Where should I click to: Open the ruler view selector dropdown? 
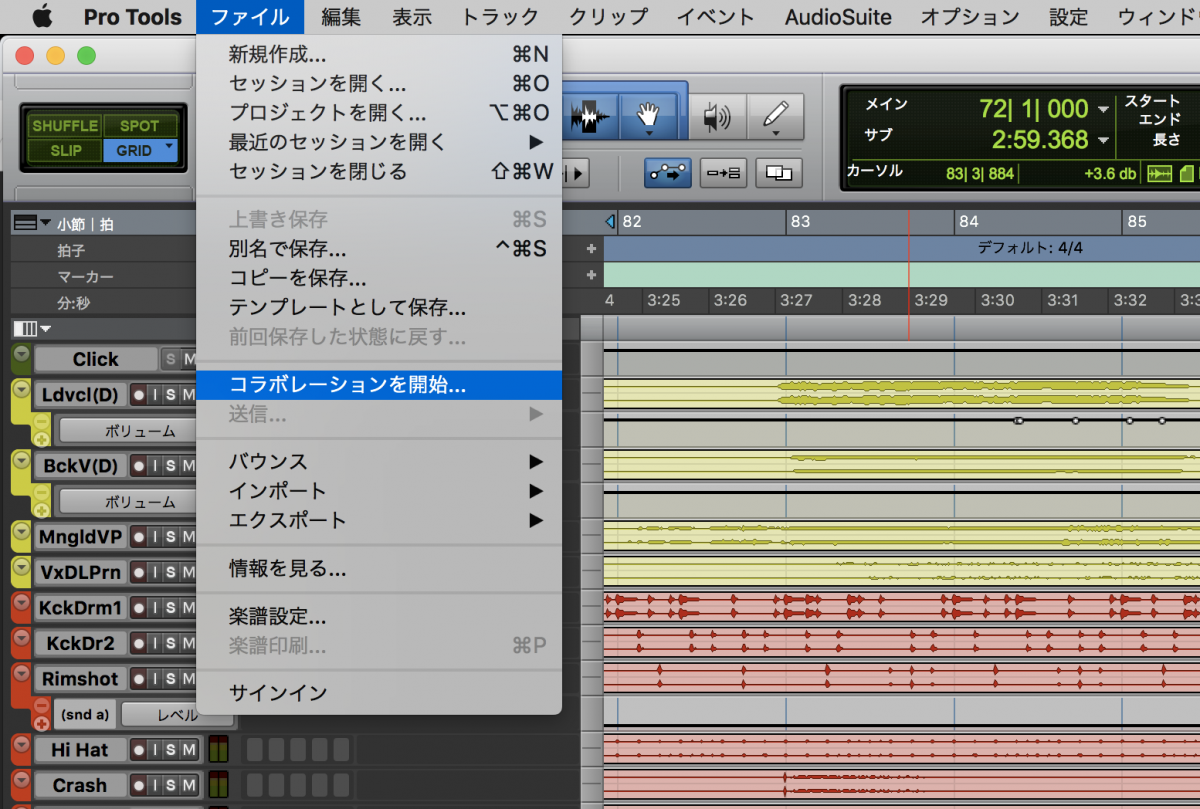(31, 223)
